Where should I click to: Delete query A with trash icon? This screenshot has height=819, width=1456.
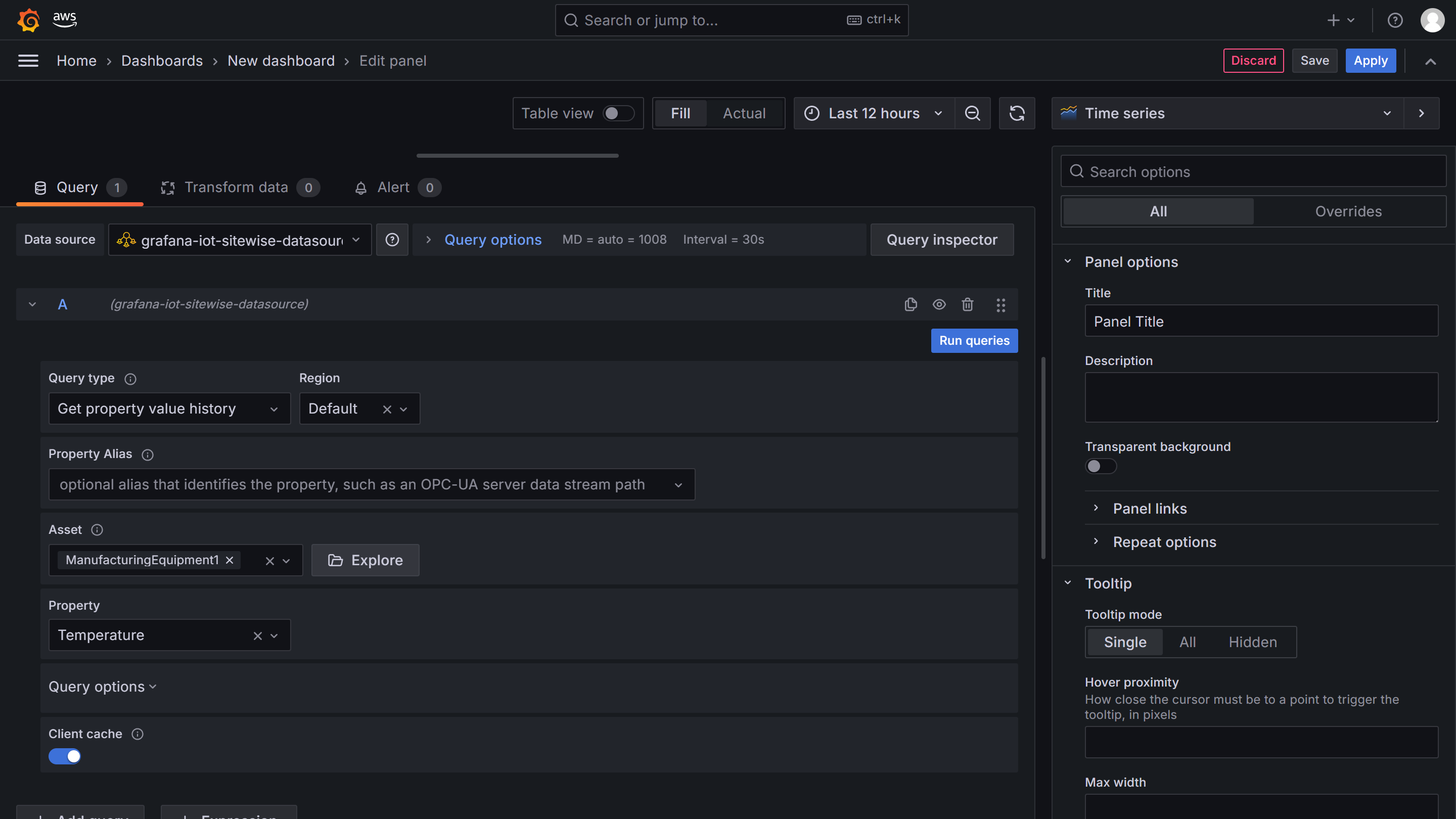pos(968,305)
